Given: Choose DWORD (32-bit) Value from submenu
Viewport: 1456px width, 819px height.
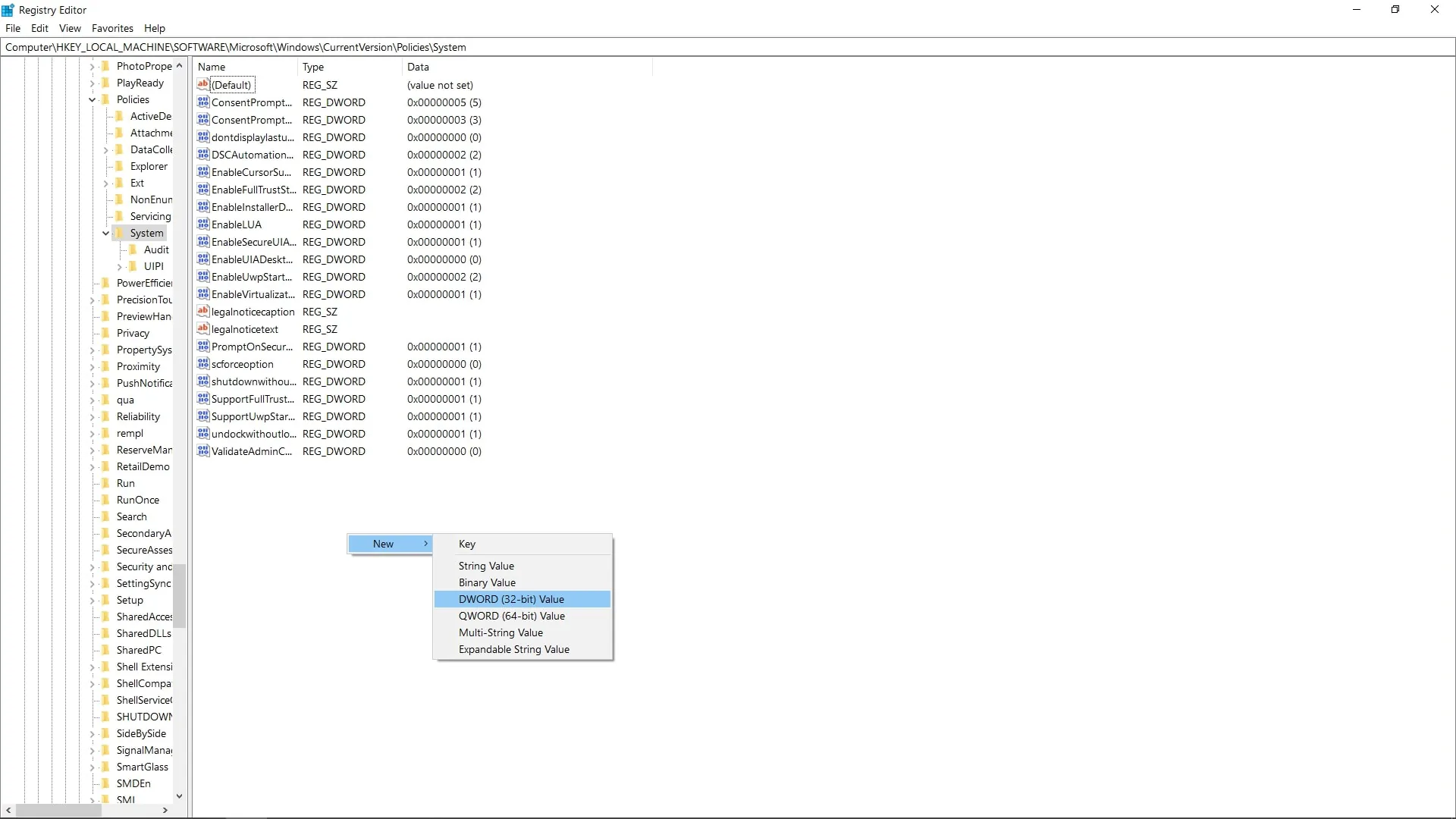Looking at the screenshot, I should pyautogui.click(x=522, y=599).
